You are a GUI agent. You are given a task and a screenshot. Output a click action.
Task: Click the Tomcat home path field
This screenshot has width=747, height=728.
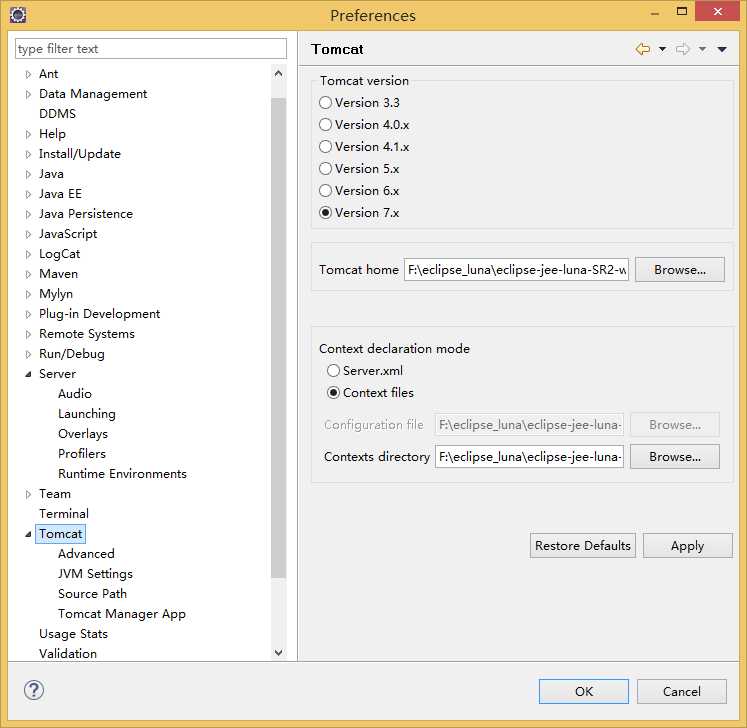click(516, 270)
